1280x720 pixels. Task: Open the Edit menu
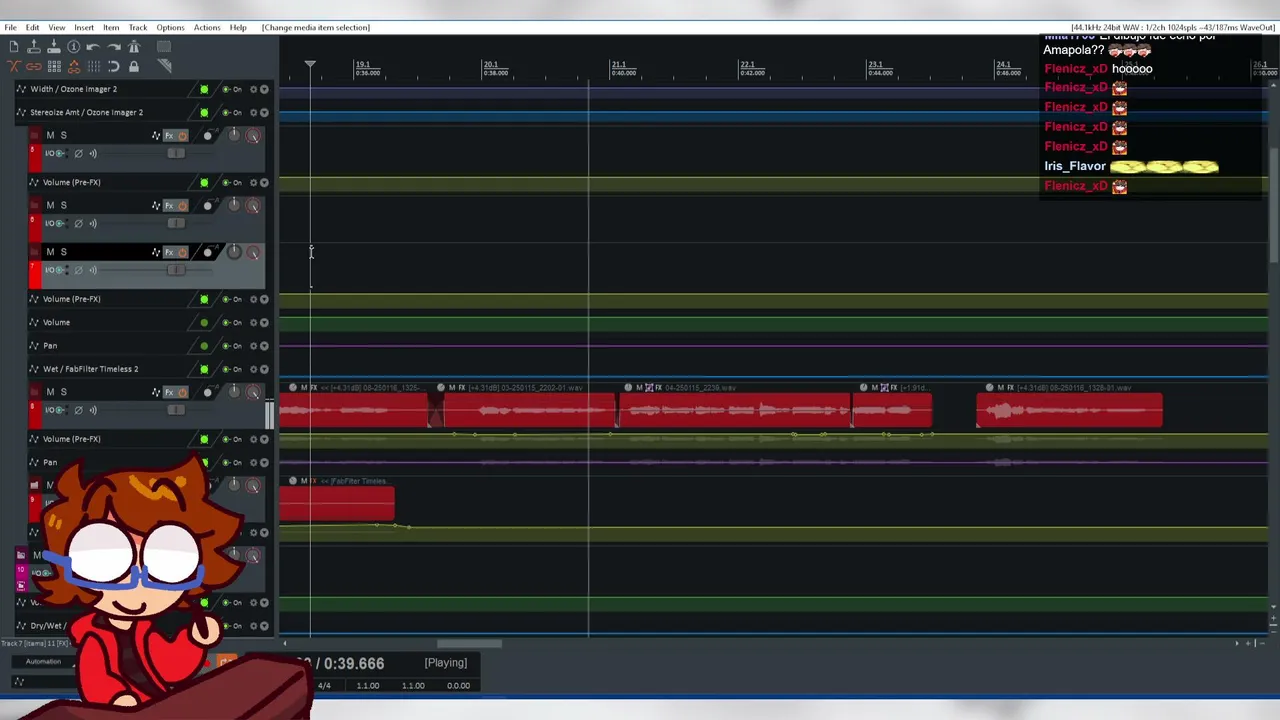[32, 27]
